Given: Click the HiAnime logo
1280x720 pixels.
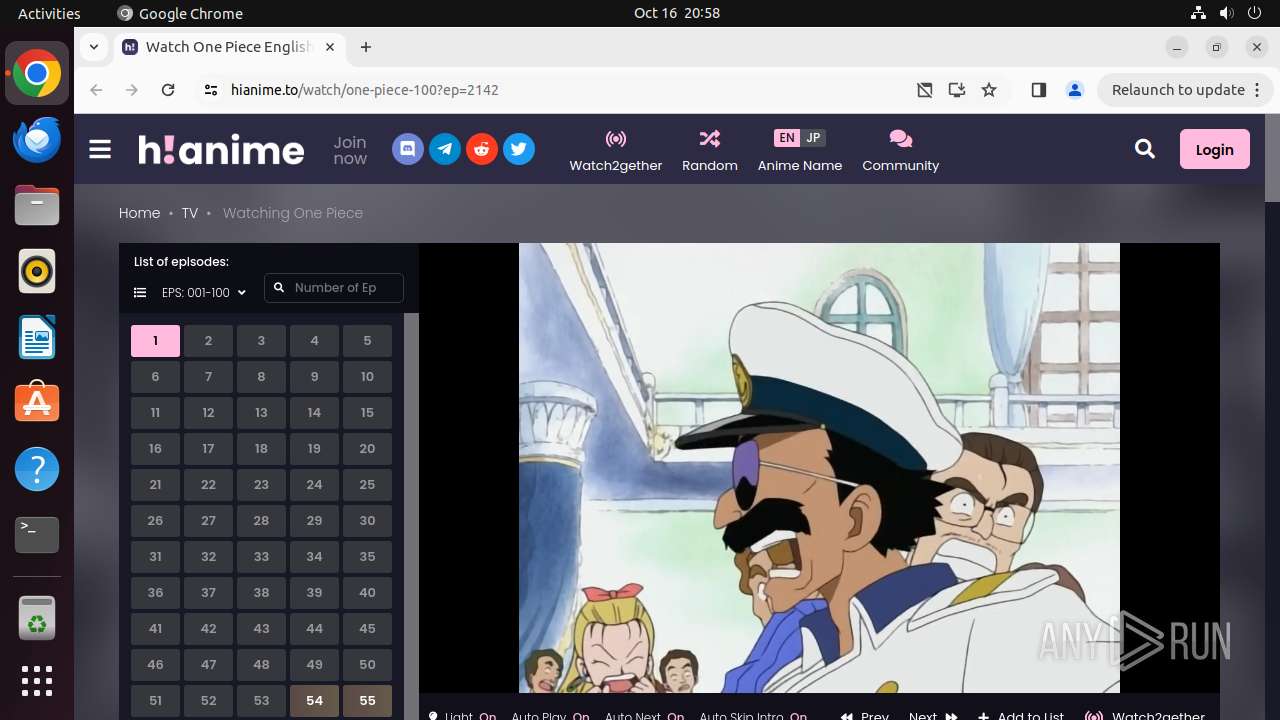Looking at the screenshot, I should 221,150.
